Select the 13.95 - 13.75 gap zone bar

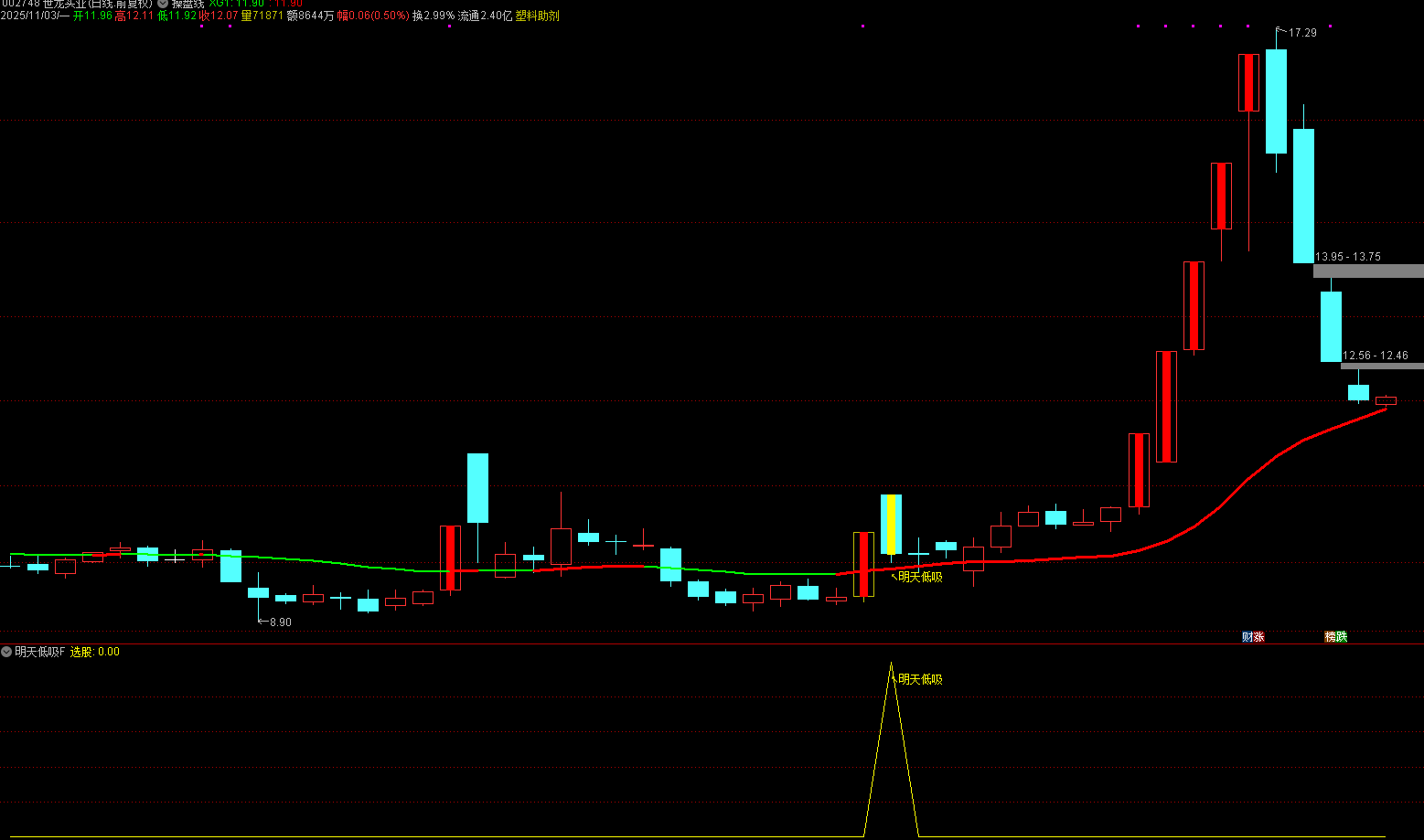1368,271
